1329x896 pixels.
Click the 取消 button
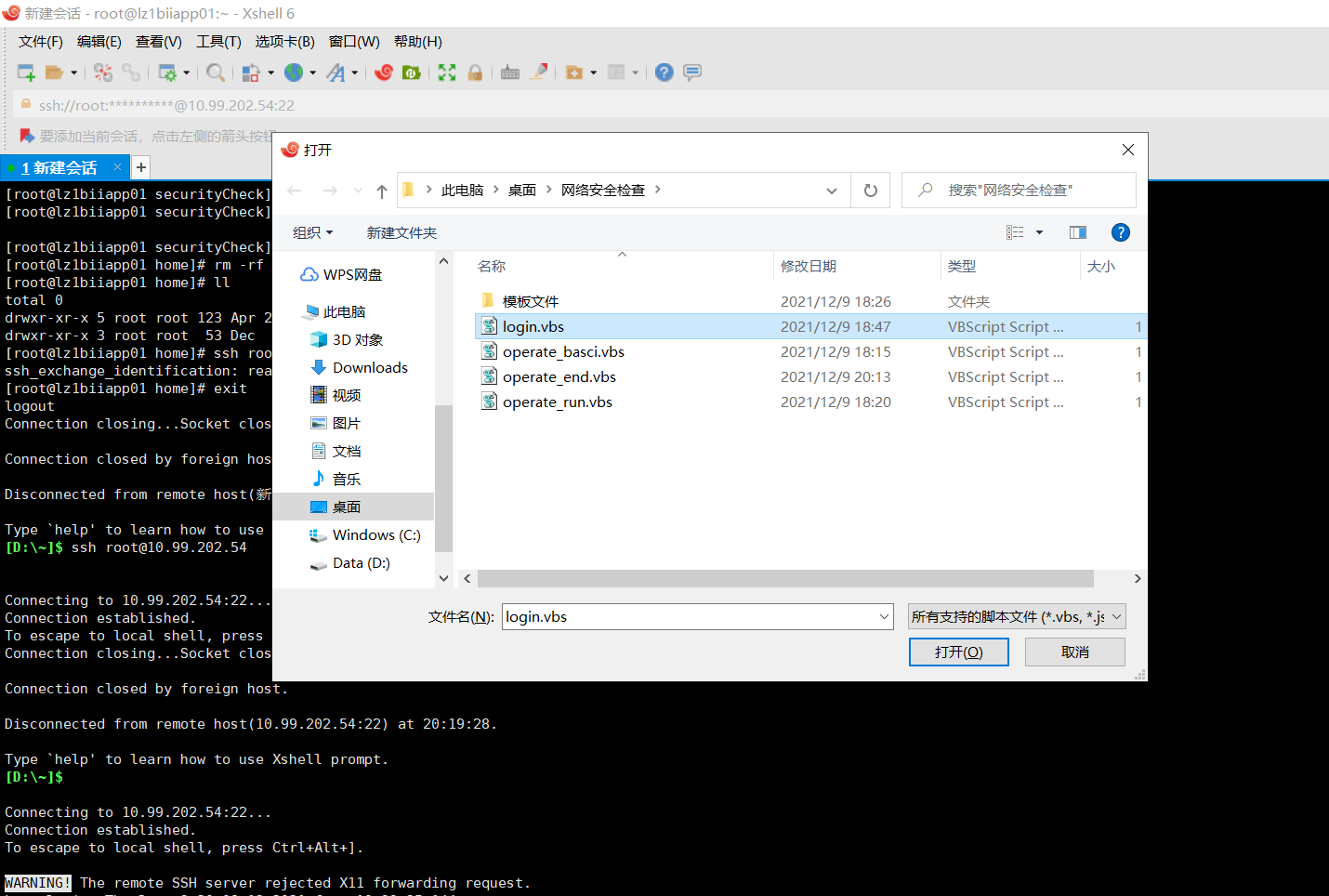(x=1075, y=652)
